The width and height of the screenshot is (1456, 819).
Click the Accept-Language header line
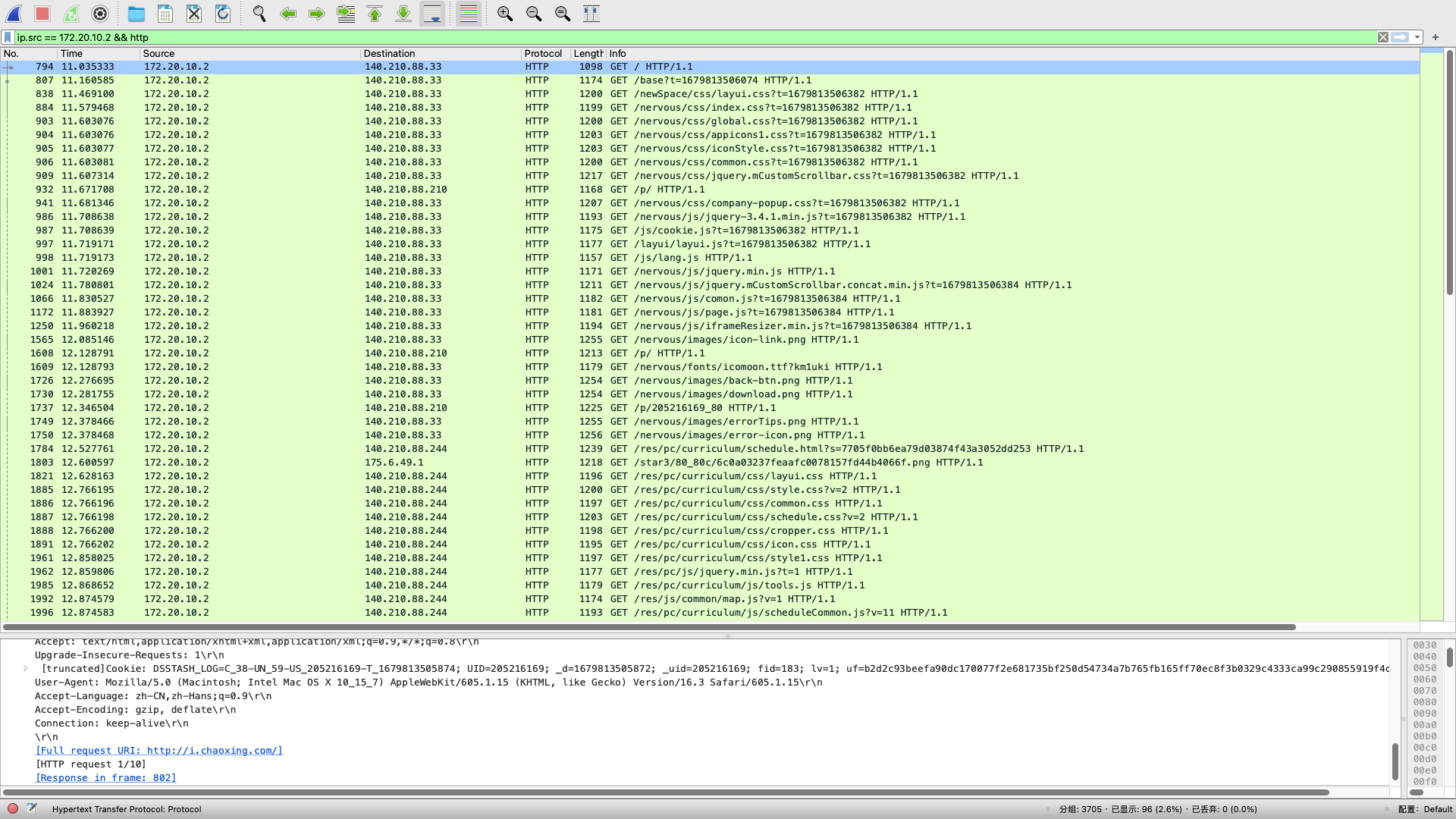153,696
